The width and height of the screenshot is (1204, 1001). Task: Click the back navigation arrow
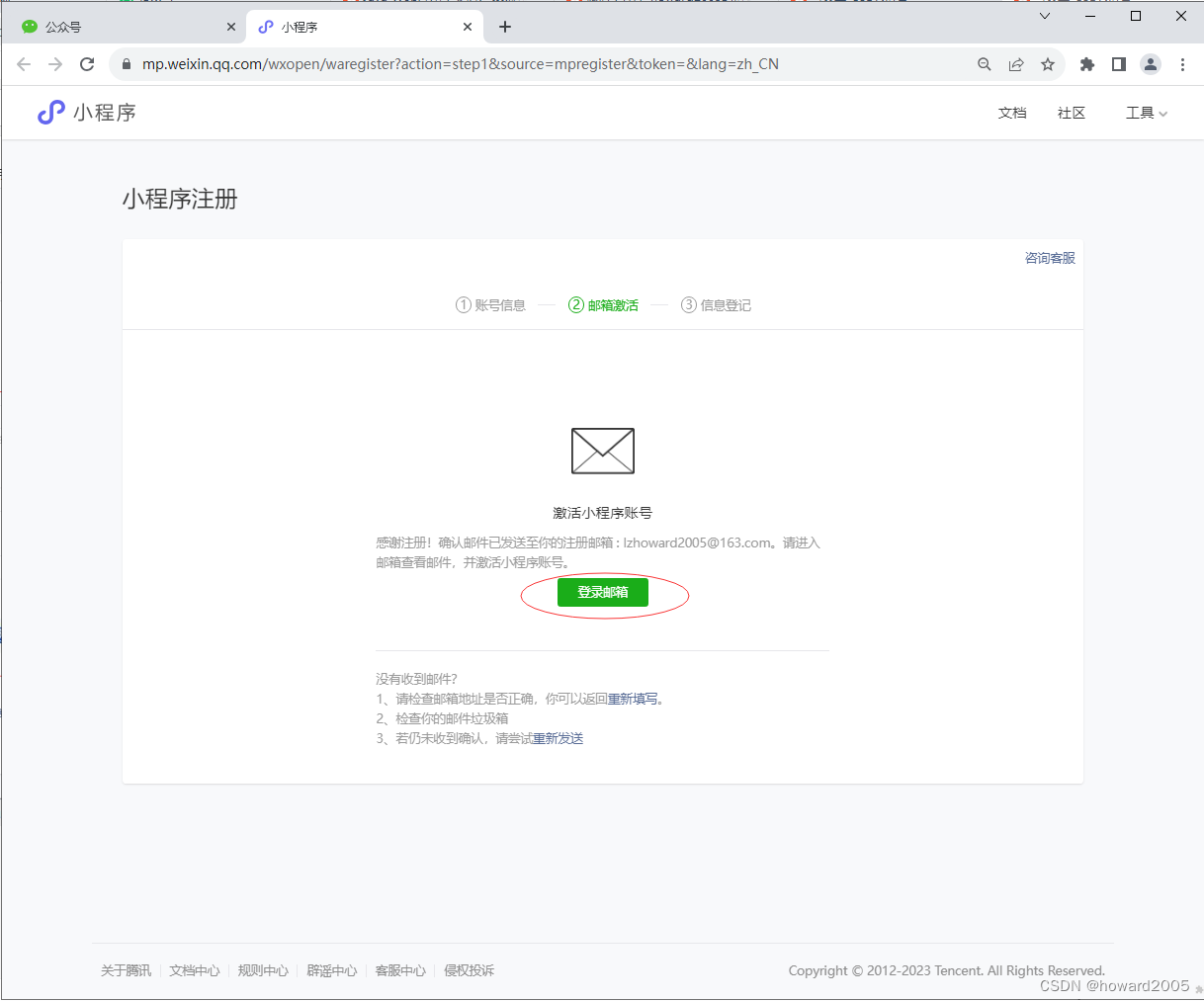[x=24, y=63]
